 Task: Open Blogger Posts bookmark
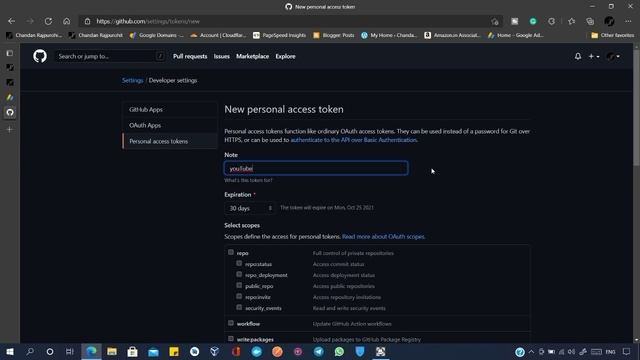pyautogui.click(x=334, y=36)
